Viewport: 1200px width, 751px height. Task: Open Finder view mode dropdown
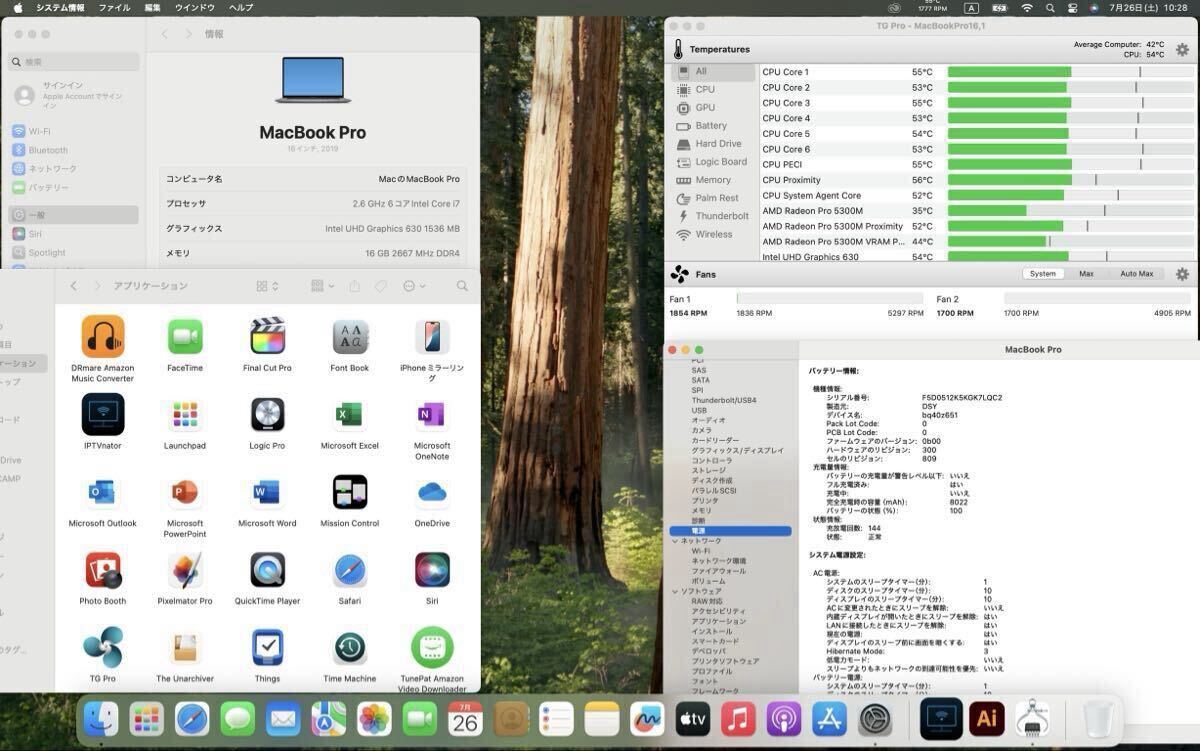click(x=267, y=286)
